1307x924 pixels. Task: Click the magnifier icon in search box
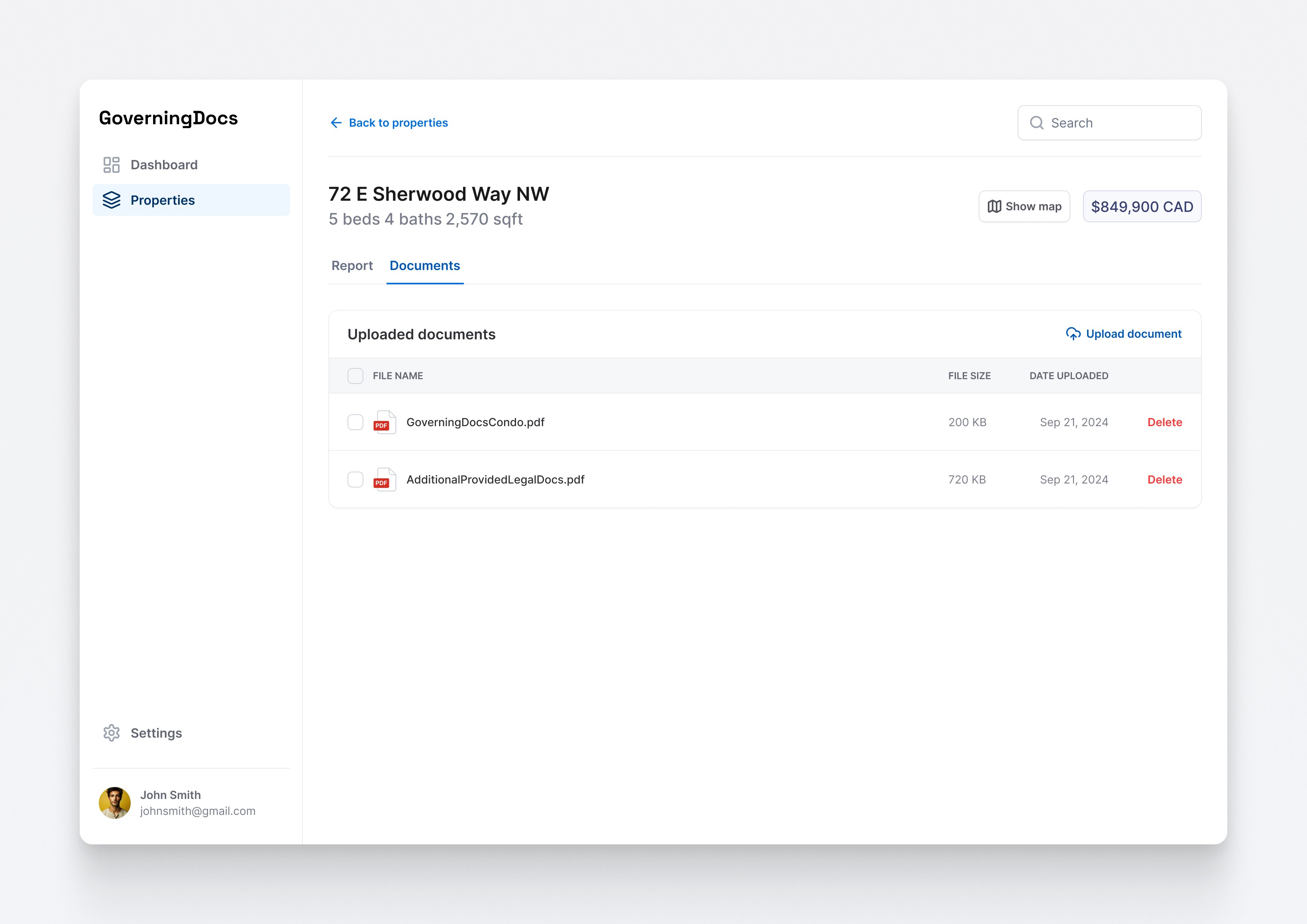1036,123
